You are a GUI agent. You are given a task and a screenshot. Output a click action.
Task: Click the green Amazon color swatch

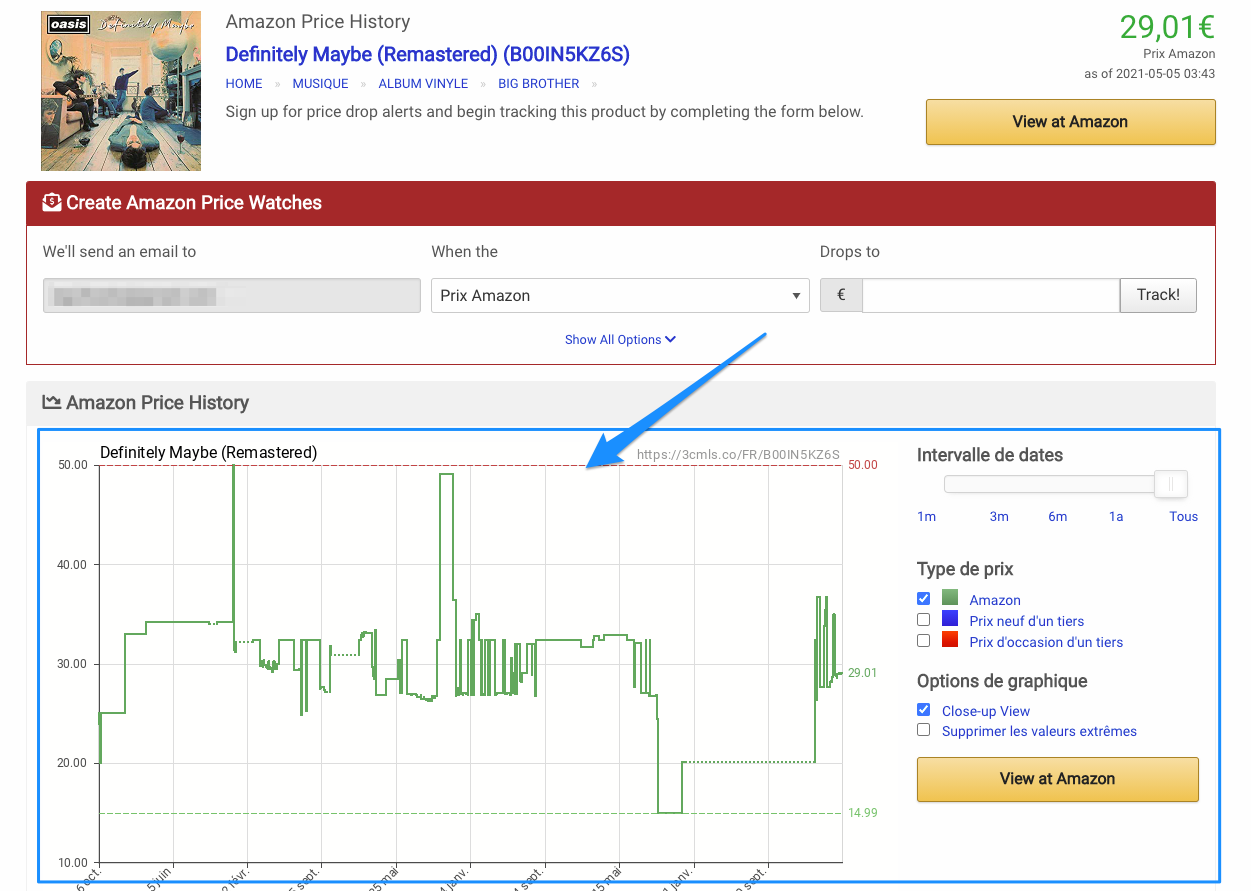coord(950,598)
